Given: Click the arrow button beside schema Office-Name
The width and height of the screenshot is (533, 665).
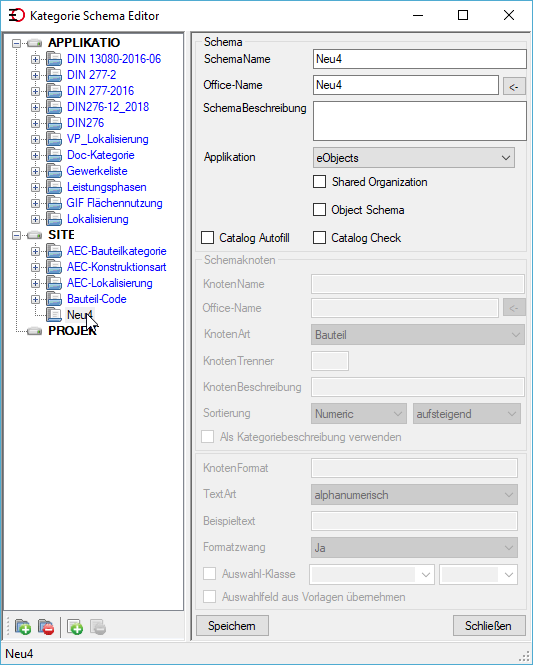Looking at the screenshot, I should (514, 87).
